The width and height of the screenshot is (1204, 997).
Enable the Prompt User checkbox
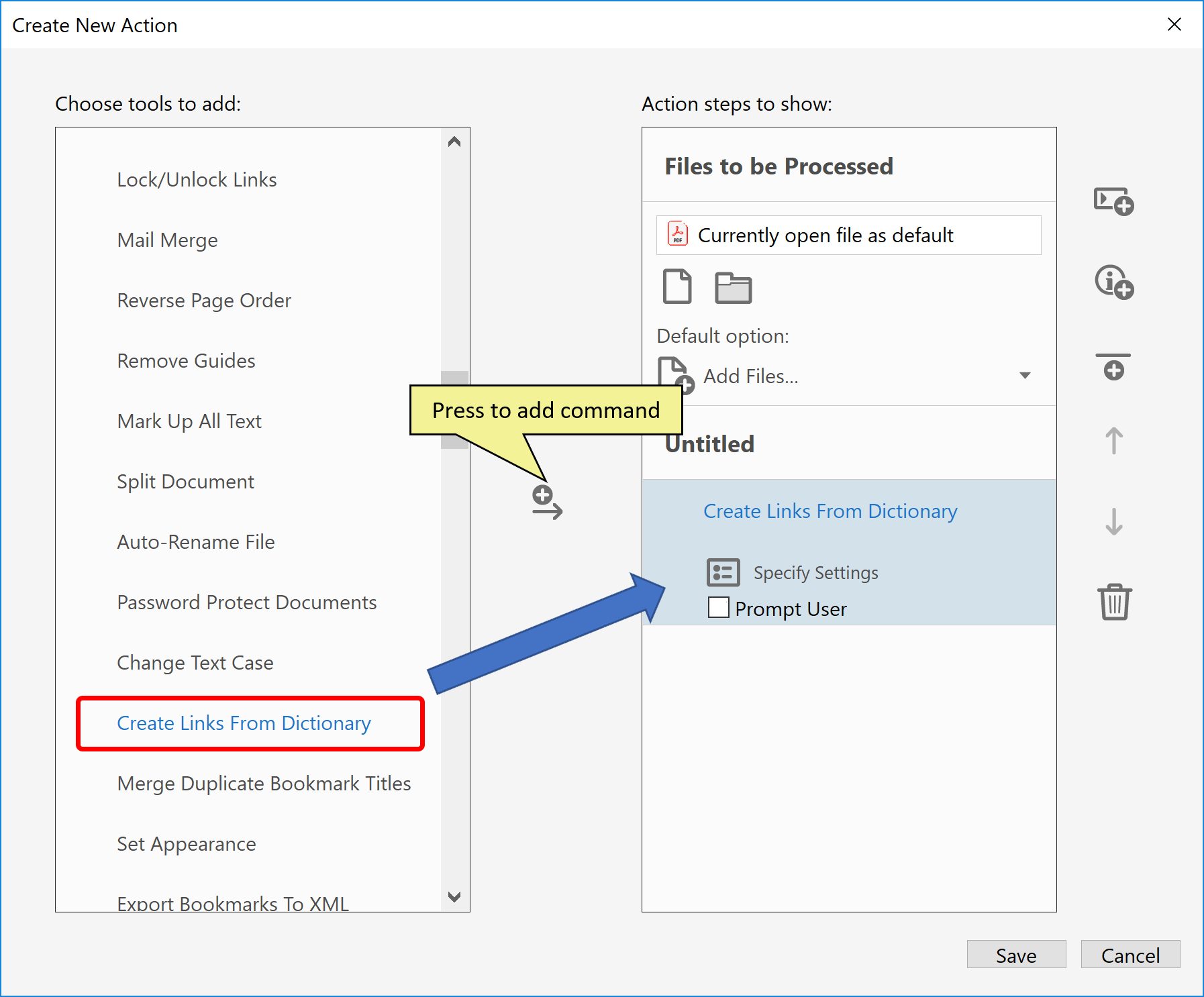pos(717,607)
